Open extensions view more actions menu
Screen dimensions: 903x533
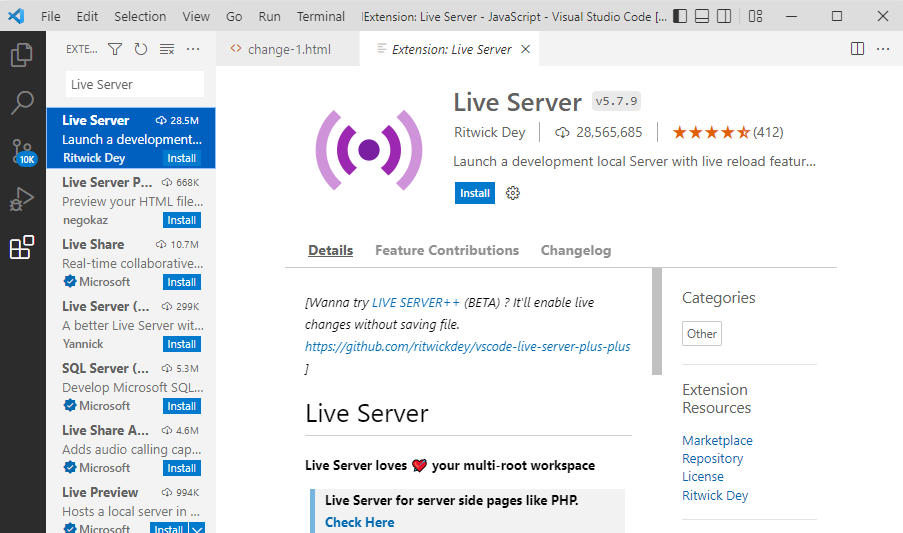click(193, 50)
